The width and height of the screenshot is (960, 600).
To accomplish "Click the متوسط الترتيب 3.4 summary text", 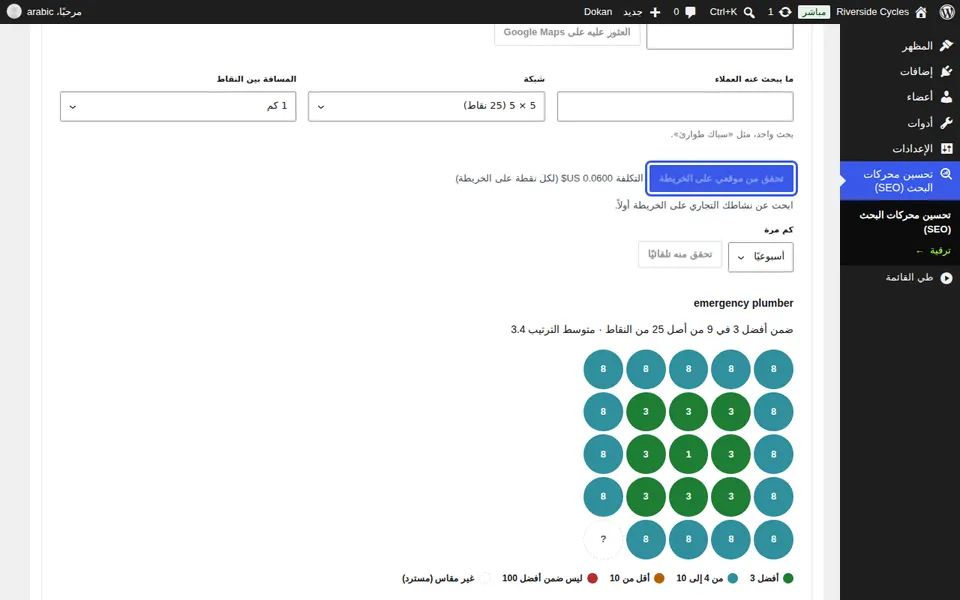I will [x=553, y=329].
